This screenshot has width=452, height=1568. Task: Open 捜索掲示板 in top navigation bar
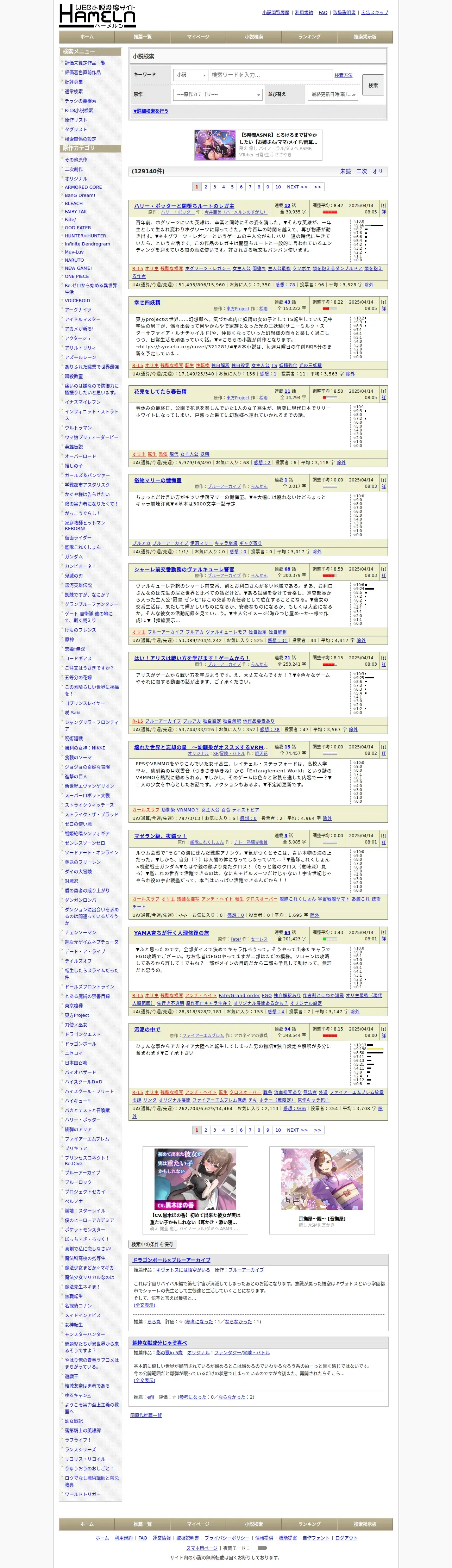(365, 37)
